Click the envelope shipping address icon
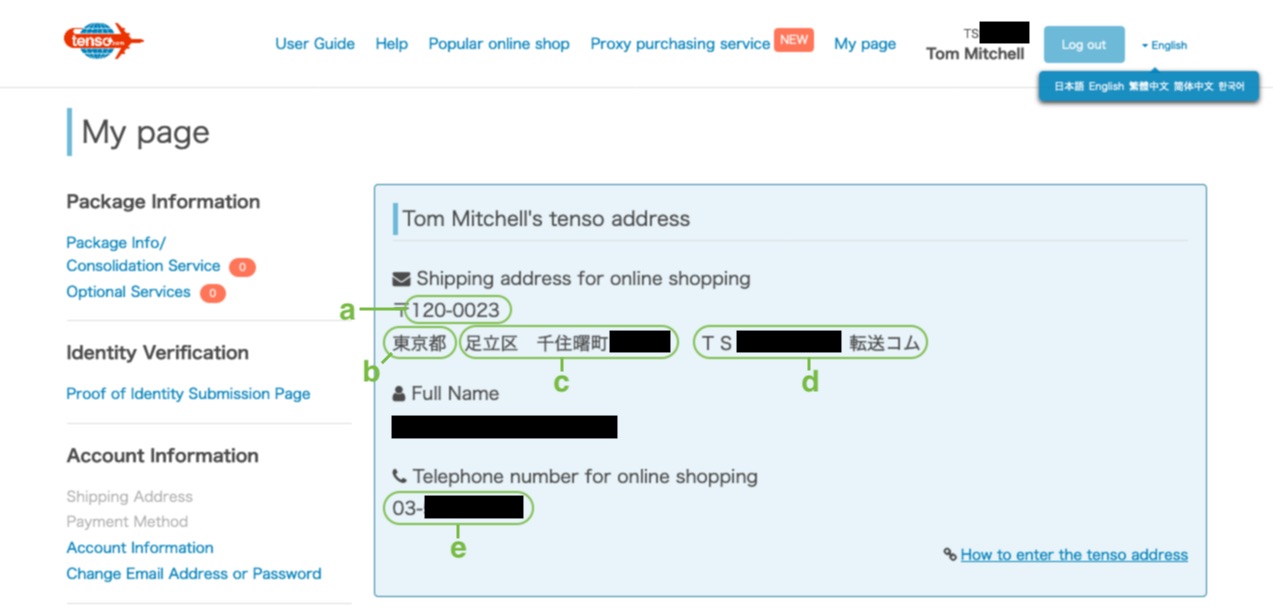1273x613 pixels. pos(401,278)
